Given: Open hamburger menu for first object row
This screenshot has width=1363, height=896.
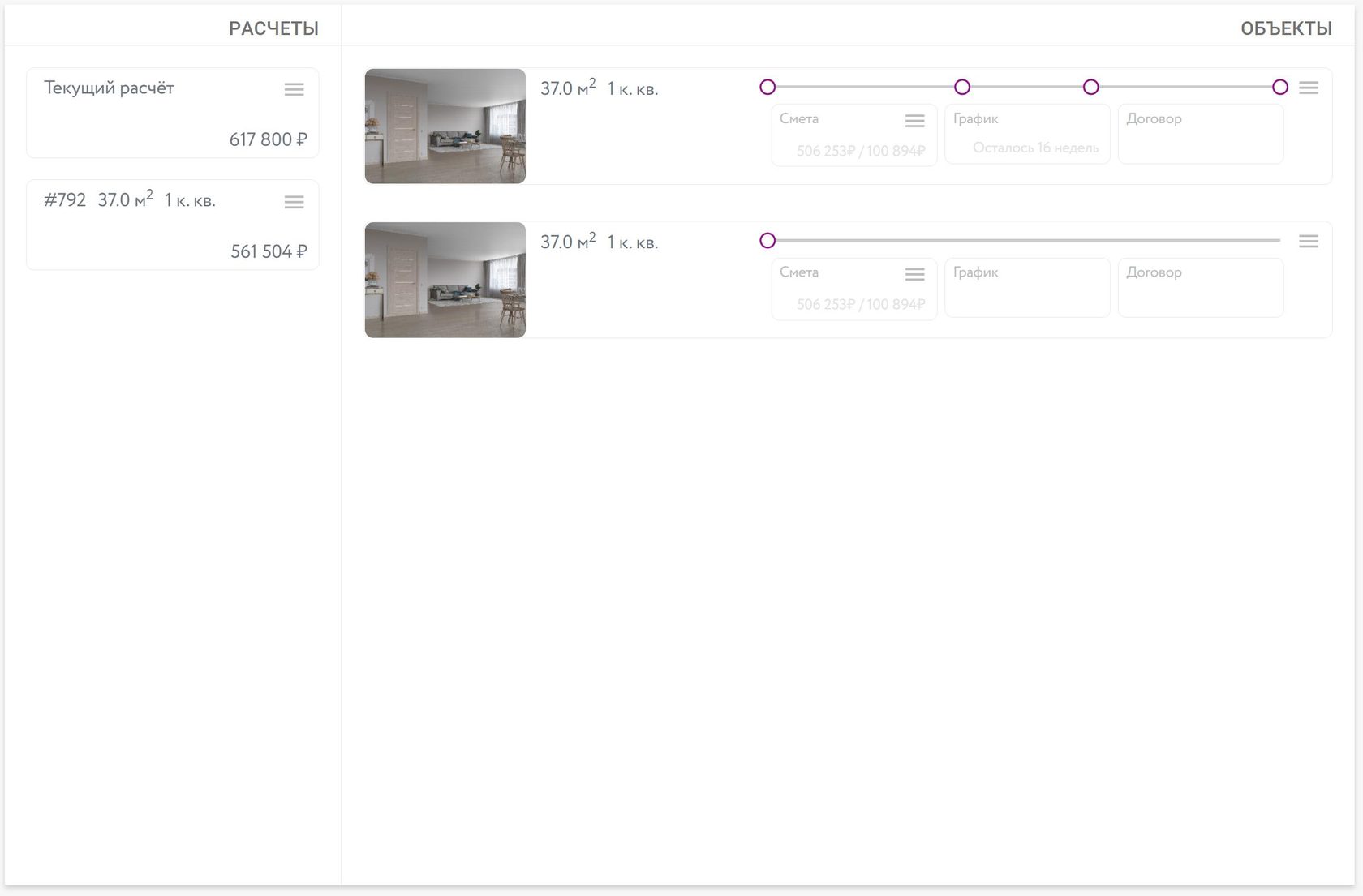Looking at the screenshot, I should (x=1309, y=88).
